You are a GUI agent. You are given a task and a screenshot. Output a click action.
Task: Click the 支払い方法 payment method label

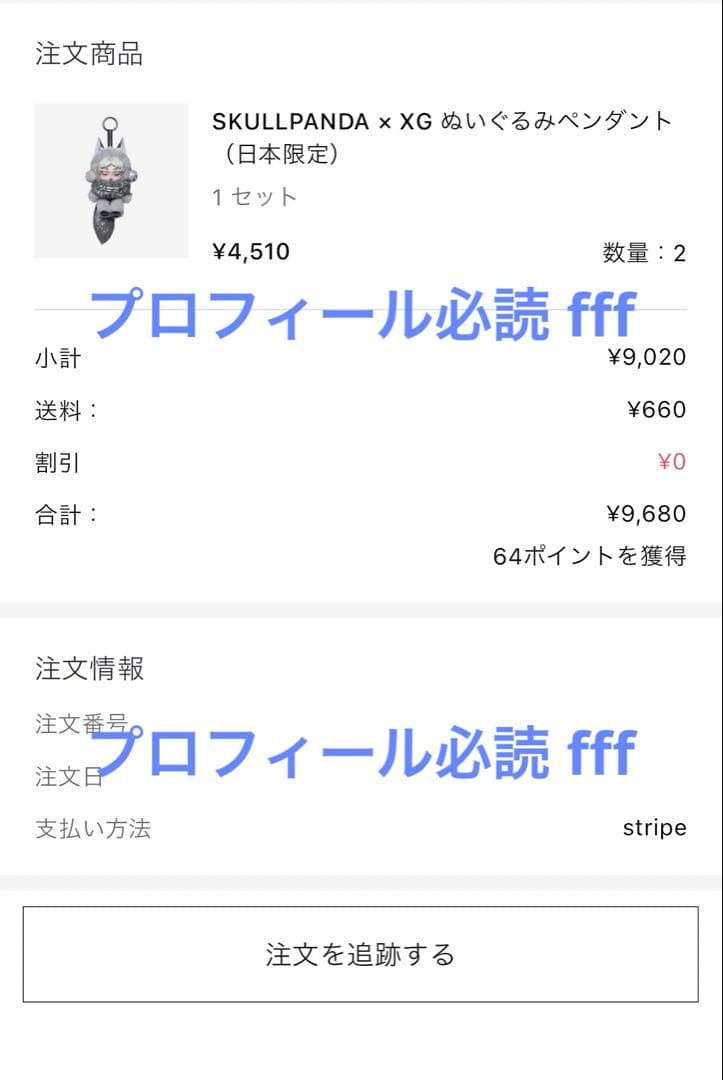pyautogui.click(x=93, y=828)
